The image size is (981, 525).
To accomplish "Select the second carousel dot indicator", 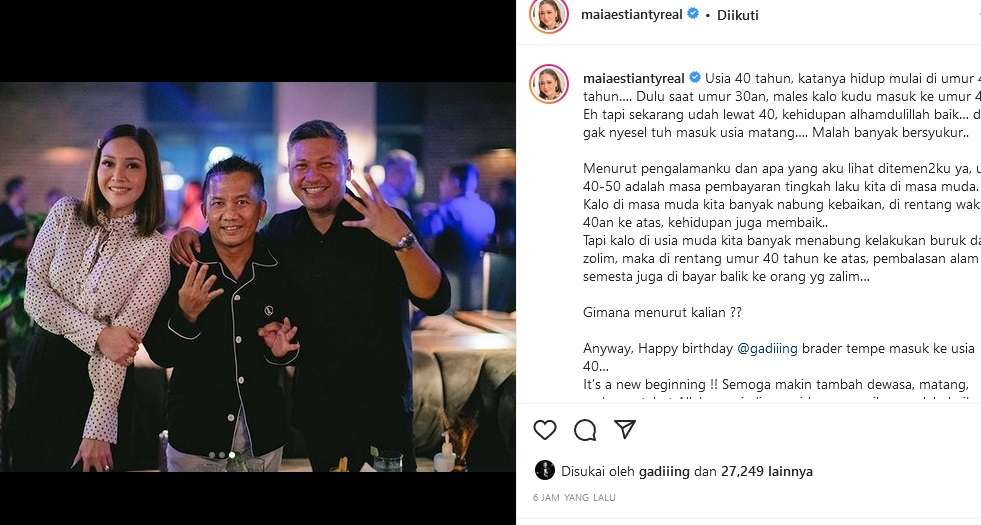I will (x=222, y=455).
